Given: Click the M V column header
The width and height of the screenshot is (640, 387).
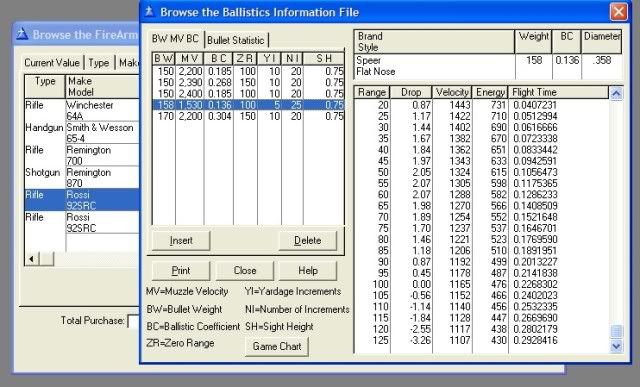Looking at the screenshot, I should (x=190, y=58).
